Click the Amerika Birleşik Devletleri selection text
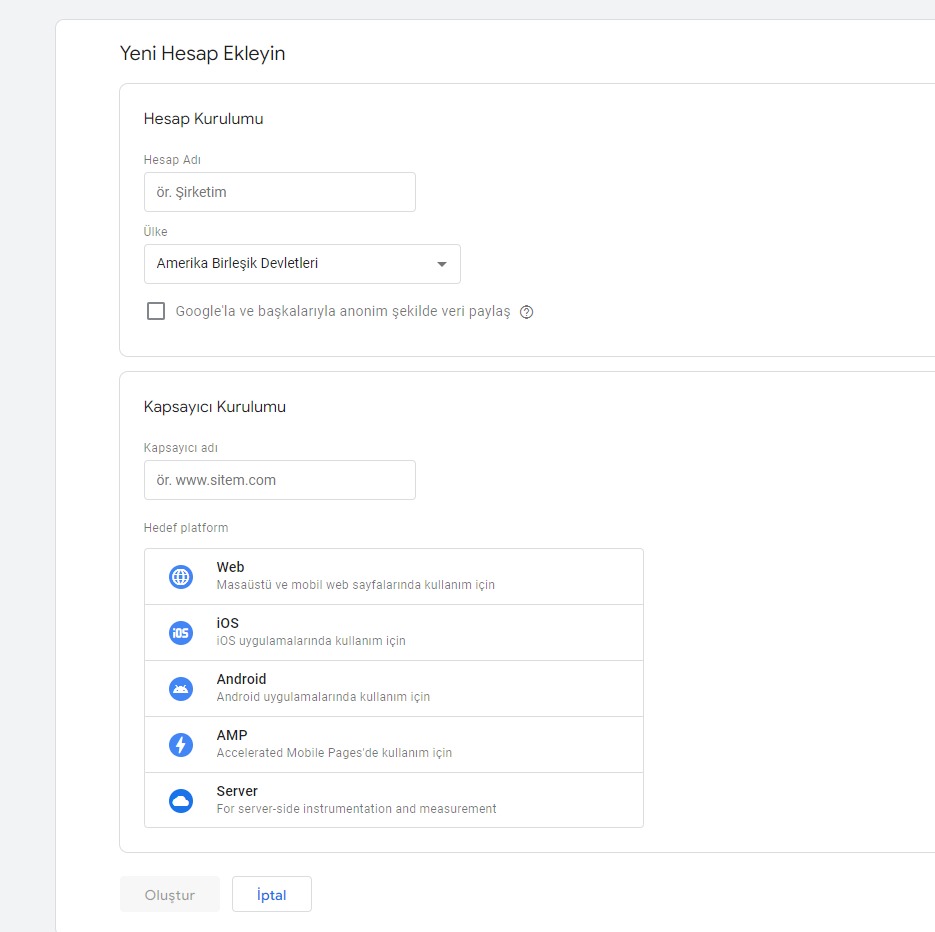 coord(237,263)
